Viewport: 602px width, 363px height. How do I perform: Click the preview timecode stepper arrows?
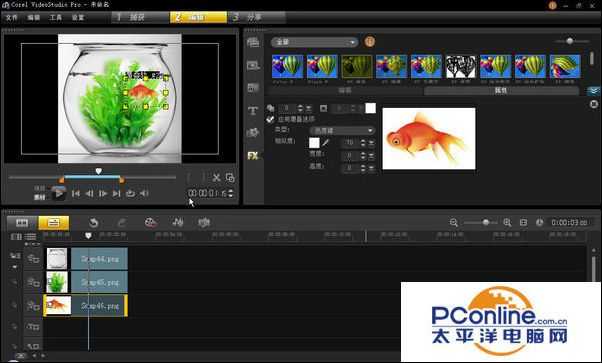coord(230,194)
